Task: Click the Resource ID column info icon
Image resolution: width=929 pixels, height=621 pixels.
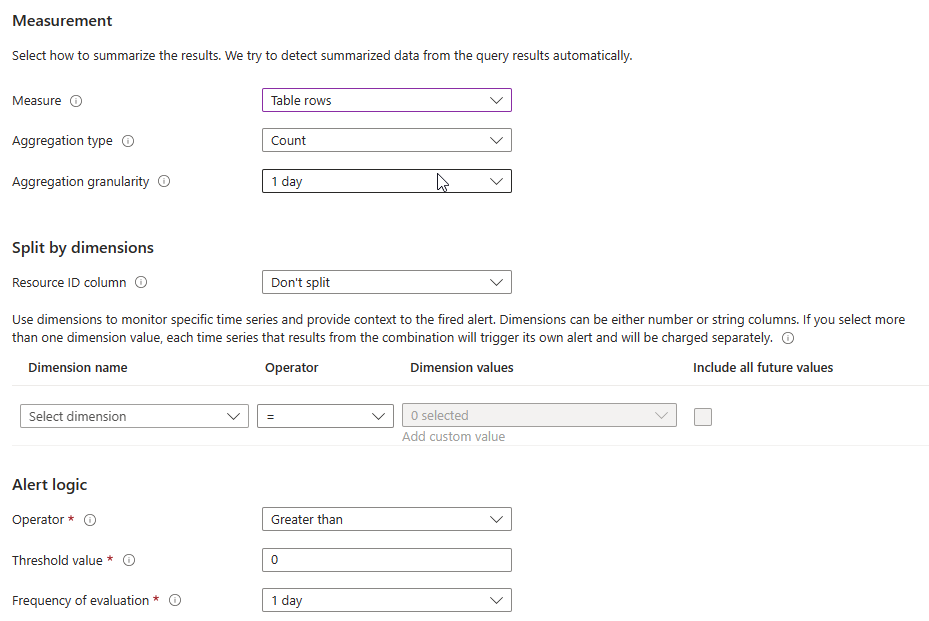Action: 139,282
